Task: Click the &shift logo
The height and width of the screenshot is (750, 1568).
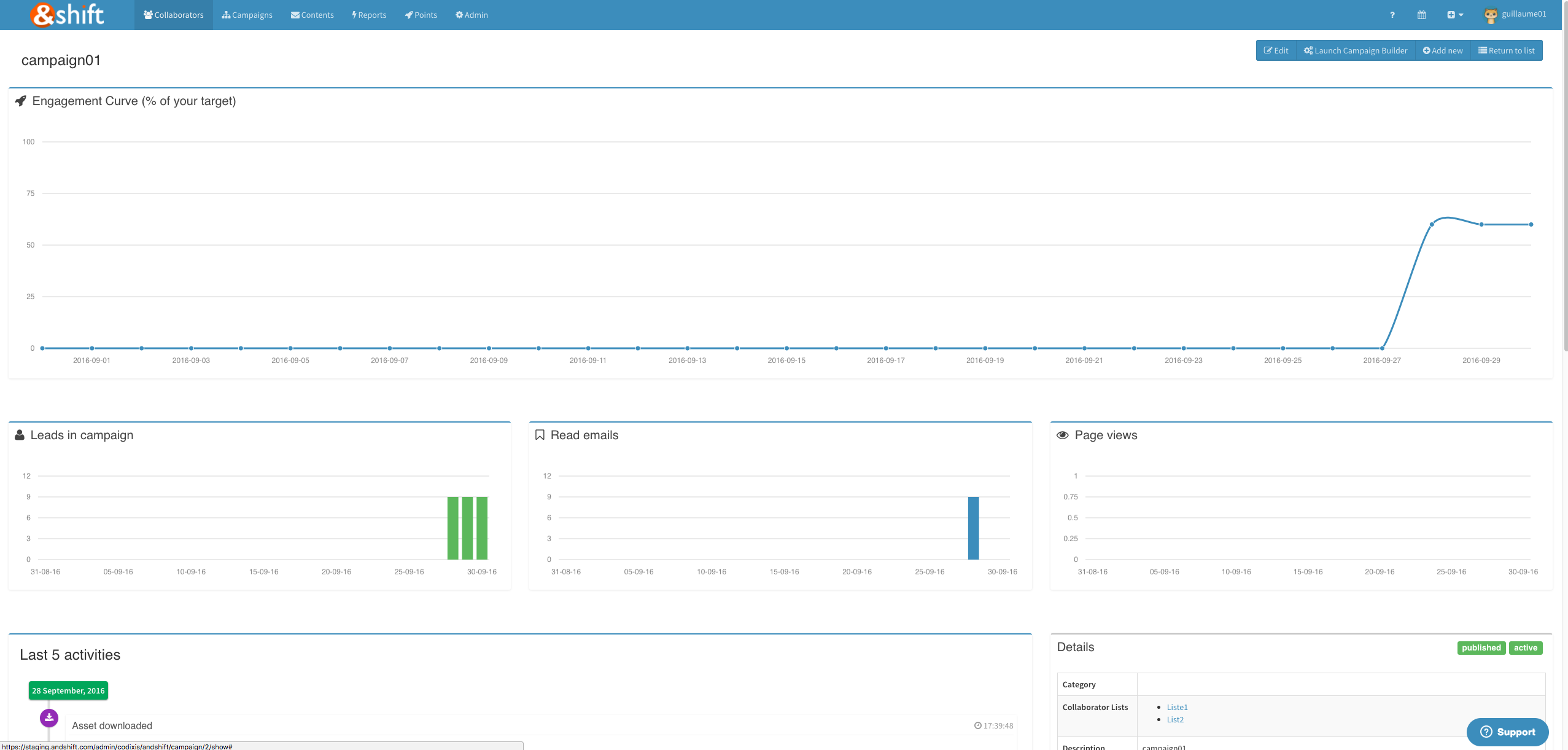Action: coord(68,15)
